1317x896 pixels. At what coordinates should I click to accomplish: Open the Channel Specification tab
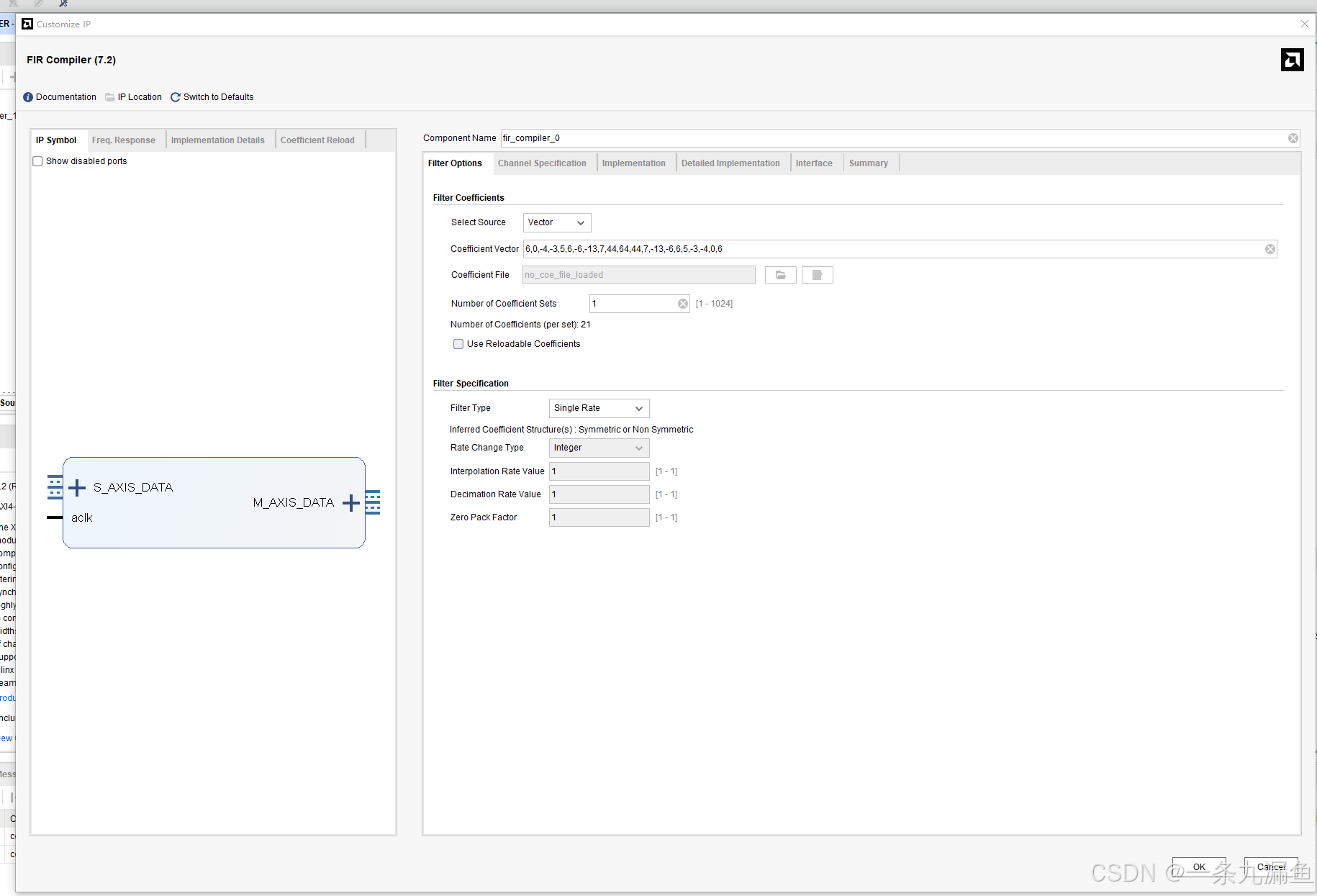pyautogui.click(x=542, y=163)
